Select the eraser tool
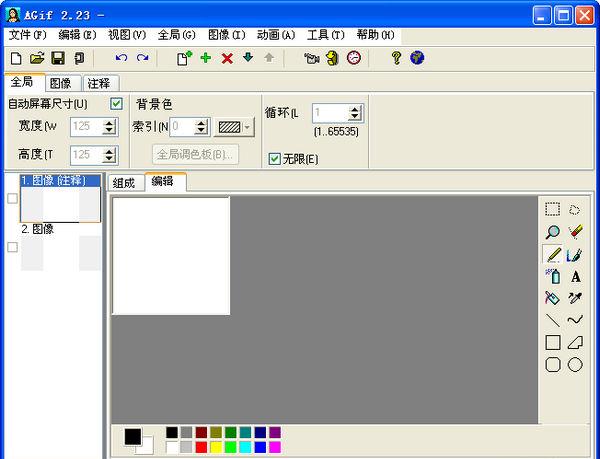 coord(575,232)
